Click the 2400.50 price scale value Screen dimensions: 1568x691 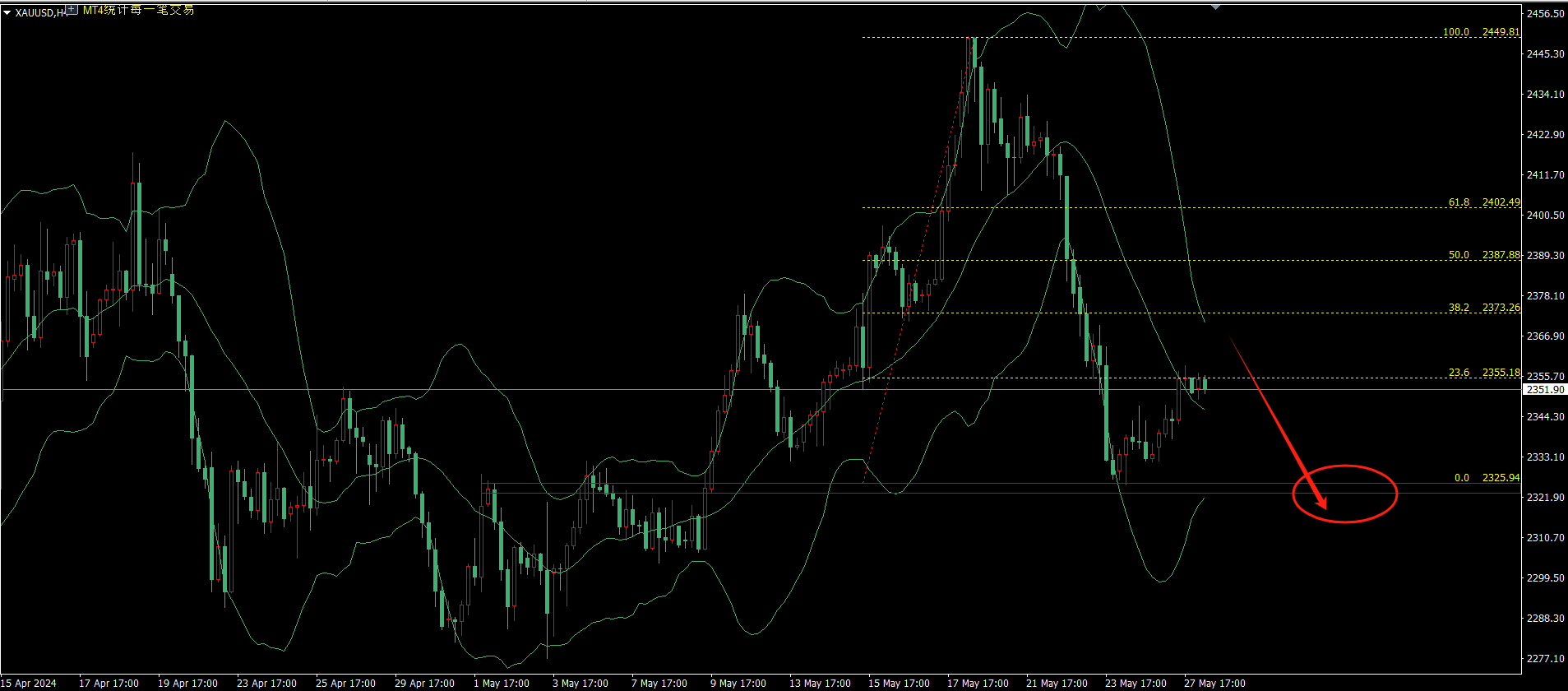1545,216
